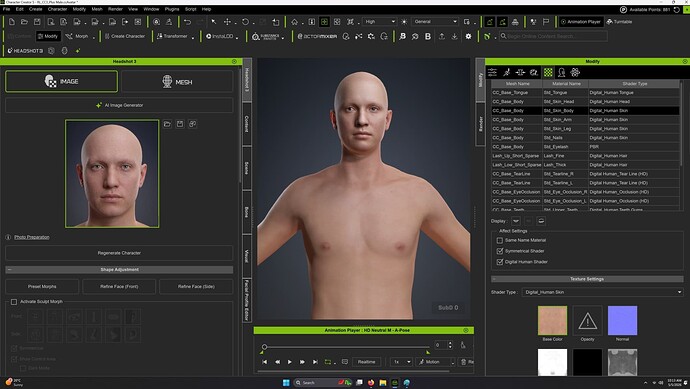The height and width of the screenshot is (389, 690).
Task: Create a new project with New icon
Action: (x=12, y=22)
